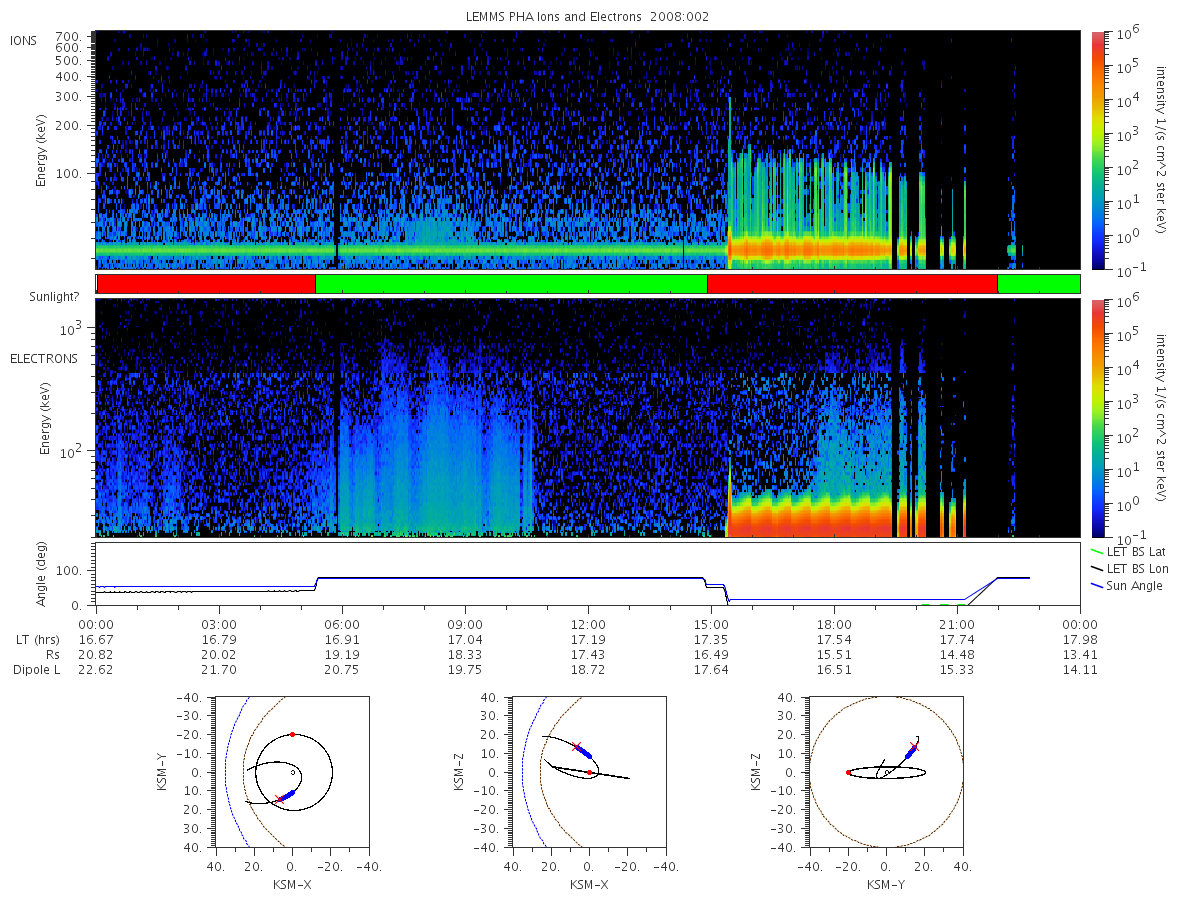This screenshot has height=900, width=1200.
Task: Click the ELECTRONS panel label
Action: [x=43, y=358]
